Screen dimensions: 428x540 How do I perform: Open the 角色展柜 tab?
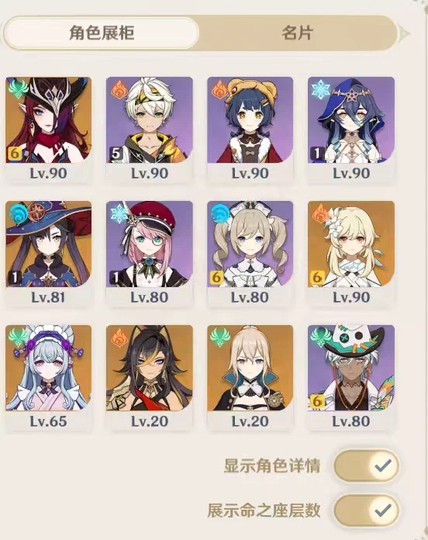[101, 33]
